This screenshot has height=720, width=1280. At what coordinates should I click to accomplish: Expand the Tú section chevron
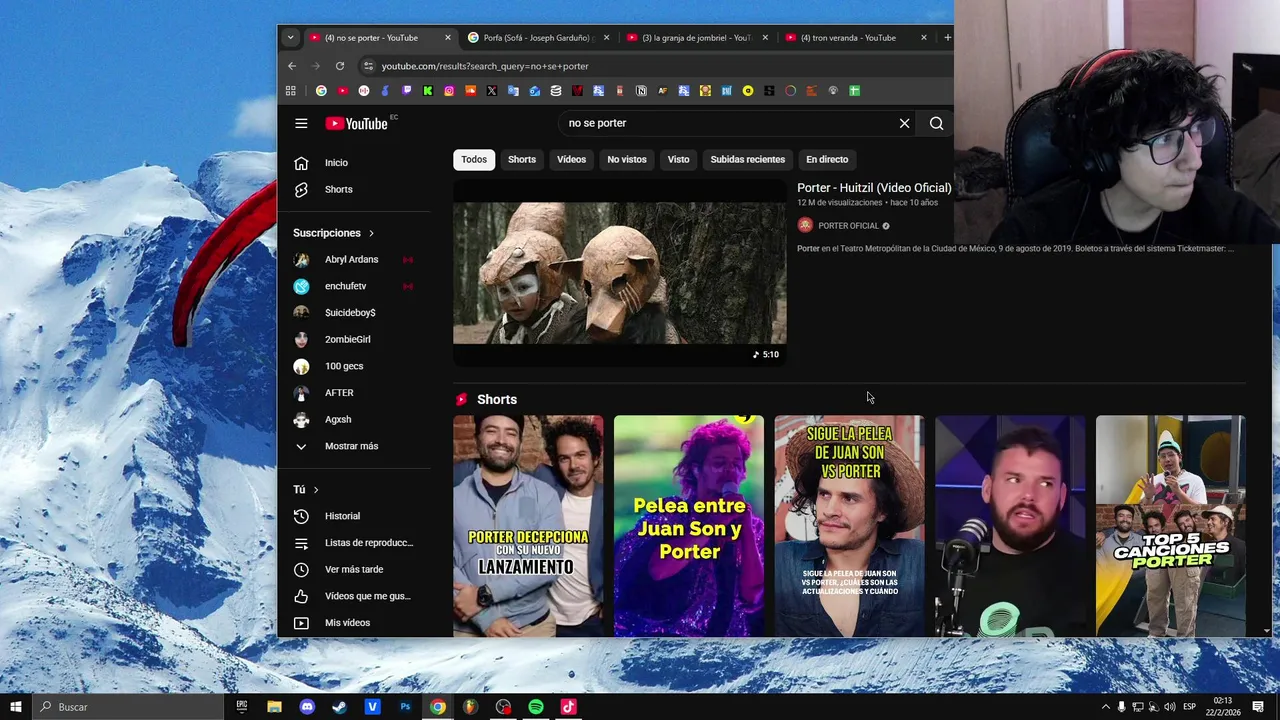coord(316,489)
